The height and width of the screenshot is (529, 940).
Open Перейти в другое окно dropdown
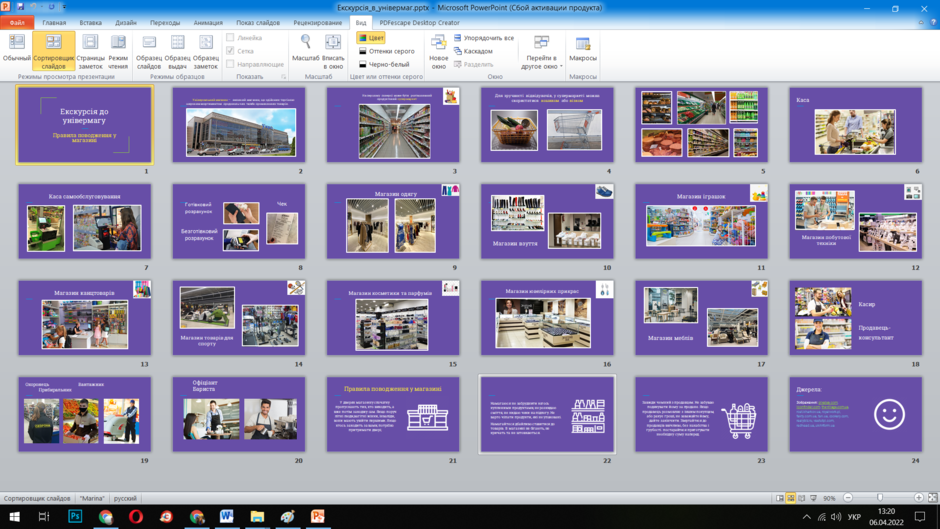(x=541, y=50)
